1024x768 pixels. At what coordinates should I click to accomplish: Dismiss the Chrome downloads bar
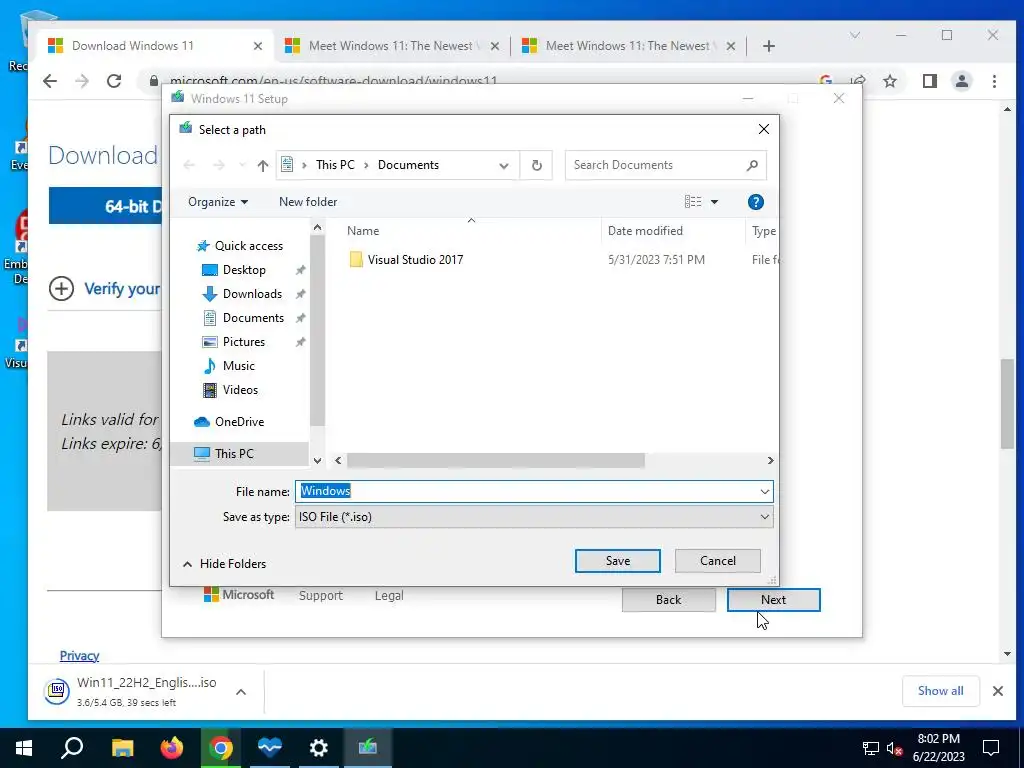click(997, 691)
